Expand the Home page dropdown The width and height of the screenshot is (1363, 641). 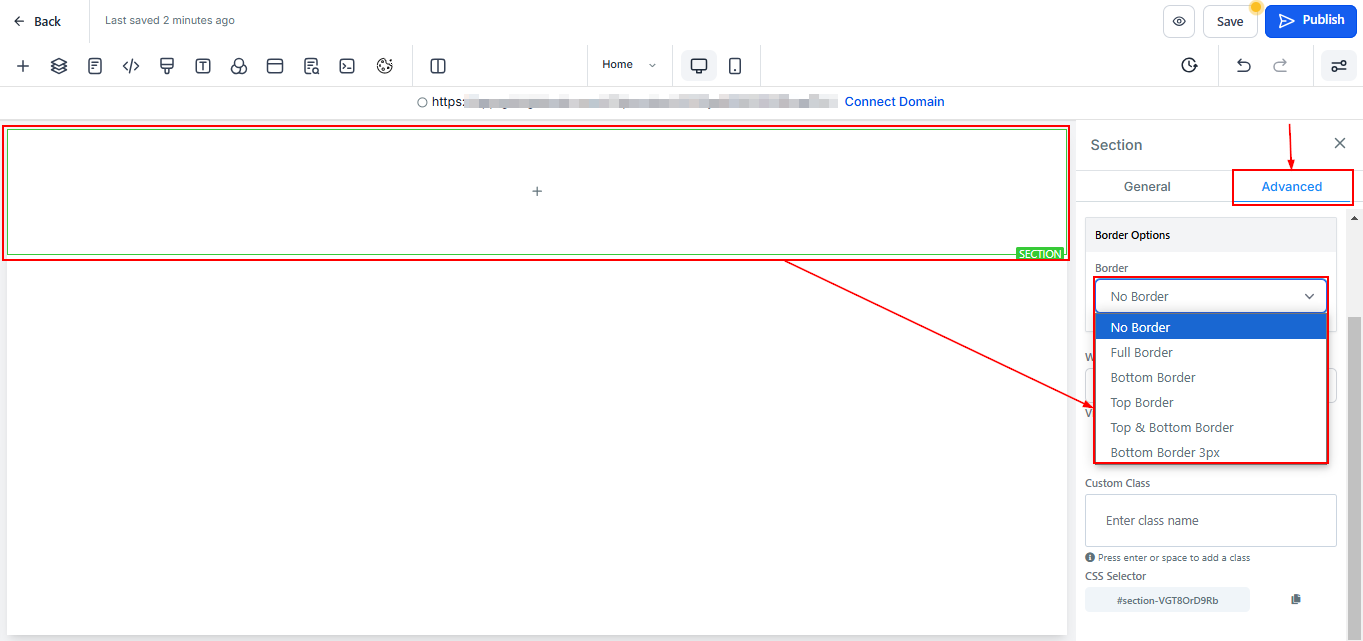point(629,65)
